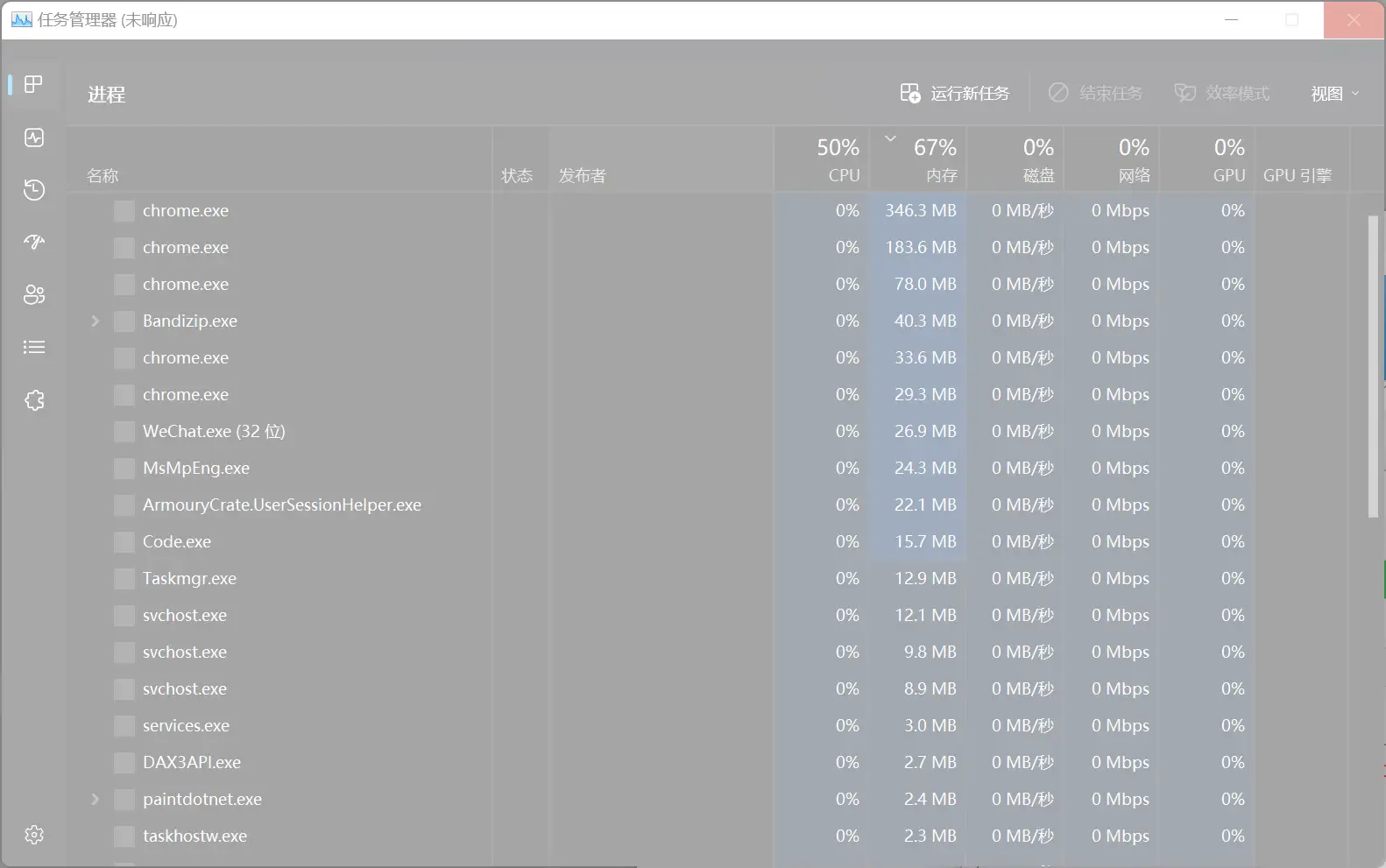Viewport: 1386px width, 868px height.
Task: Click the 进程 page heading
Action: click(106, 95)
